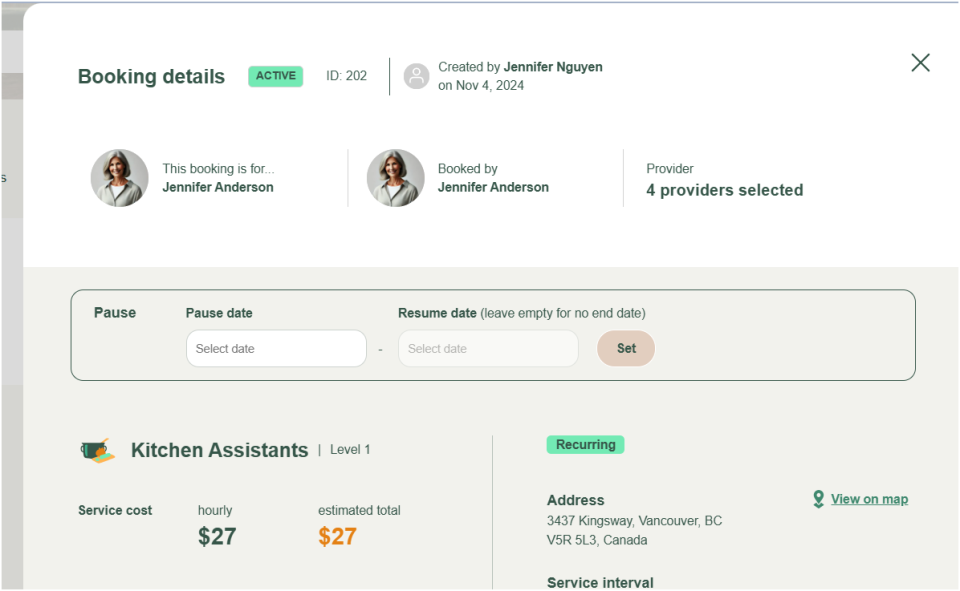This screenshot has height=591, width=960.
Task: Open the Pause date picker field
Action: click(x=276, y=349)
